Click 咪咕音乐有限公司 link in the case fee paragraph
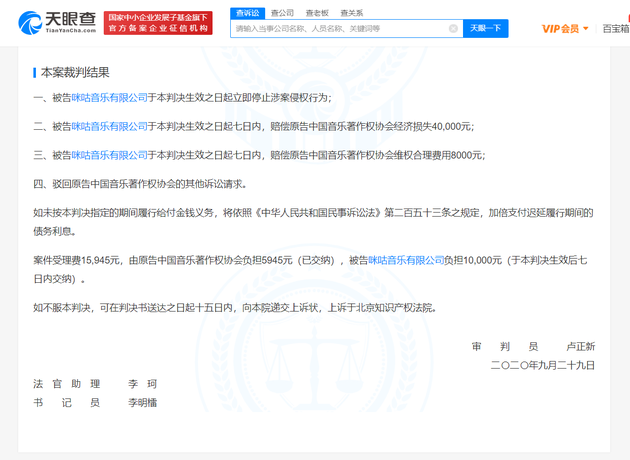The height and width of the screenshot is (460, 630). pyautogui.click(x=406, y=260)
